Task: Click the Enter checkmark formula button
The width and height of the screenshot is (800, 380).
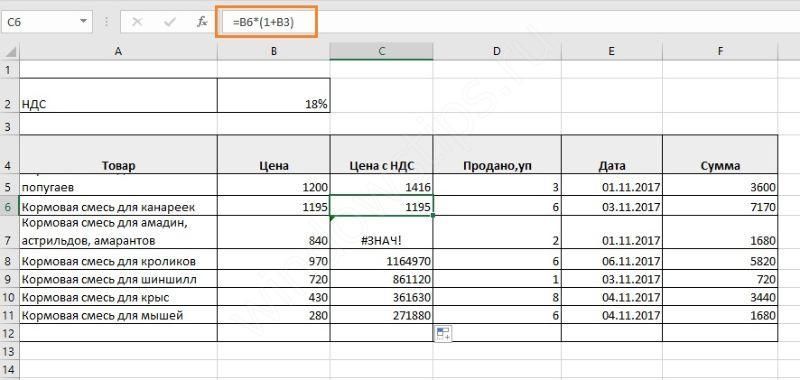Action: pyautogui.click(x=169, y=22)
